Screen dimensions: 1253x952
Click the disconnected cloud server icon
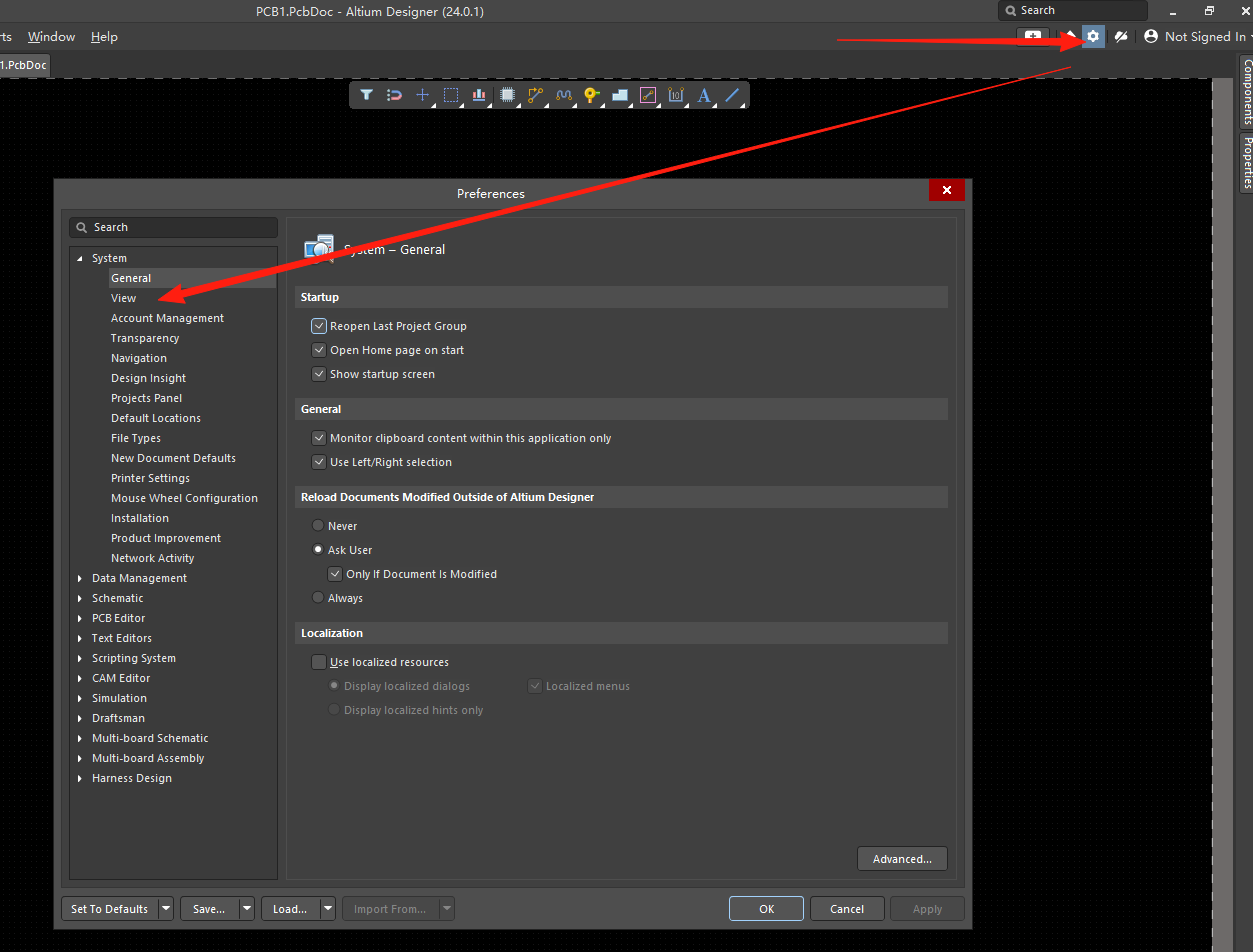pyautogui.click(x=1121, y=36)
